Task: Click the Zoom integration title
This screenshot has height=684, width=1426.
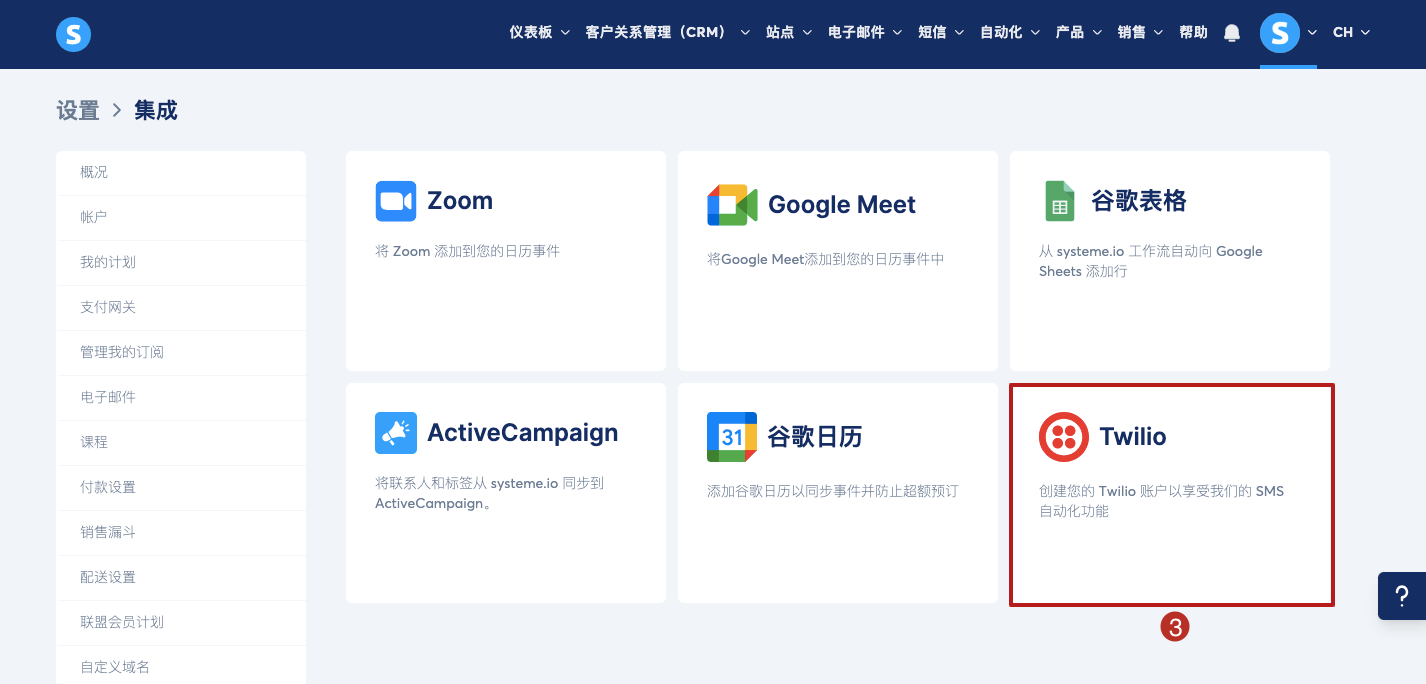Action: coord(460,201)
